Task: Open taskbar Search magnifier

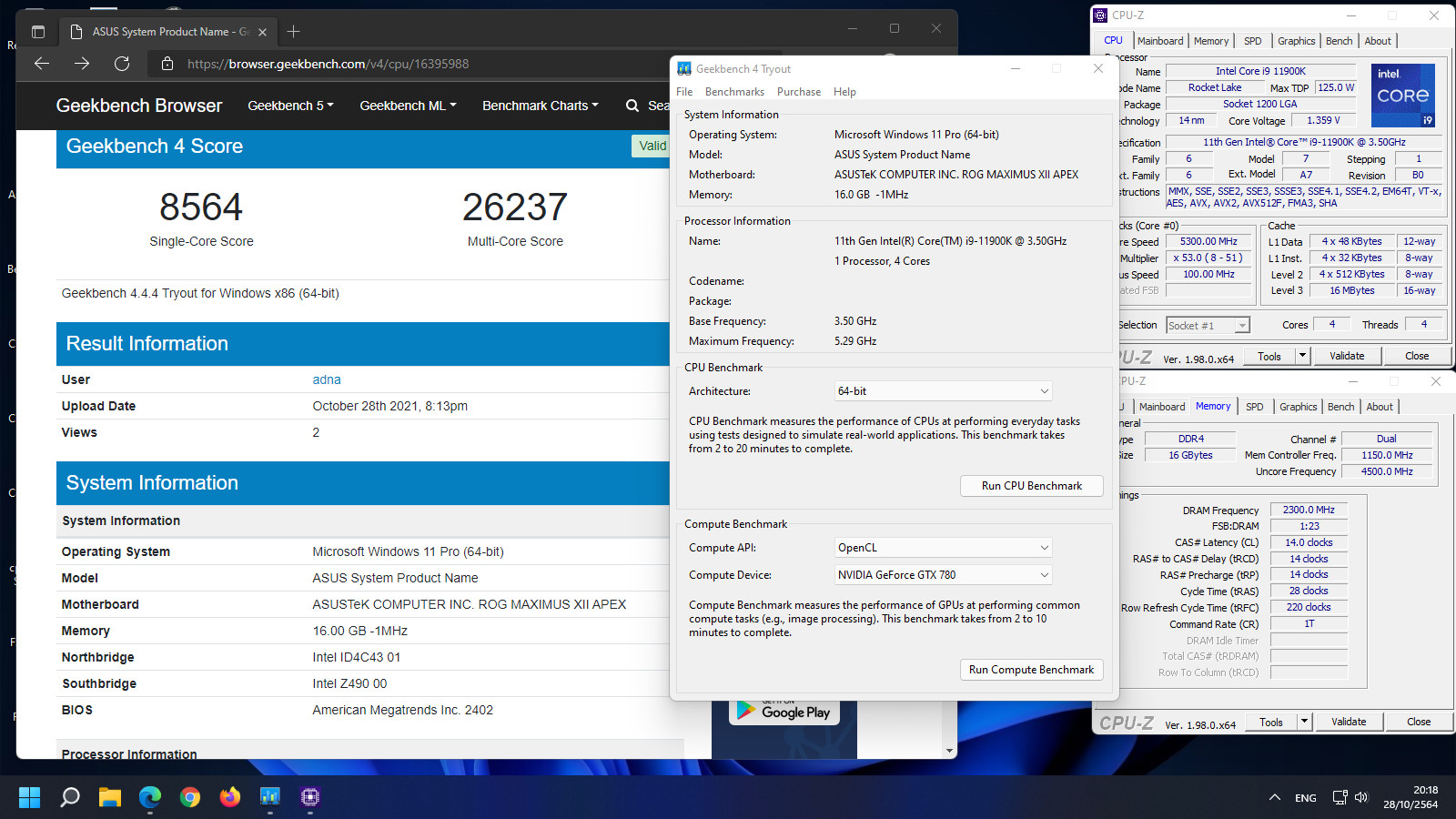Action: [x=69, y=797]
